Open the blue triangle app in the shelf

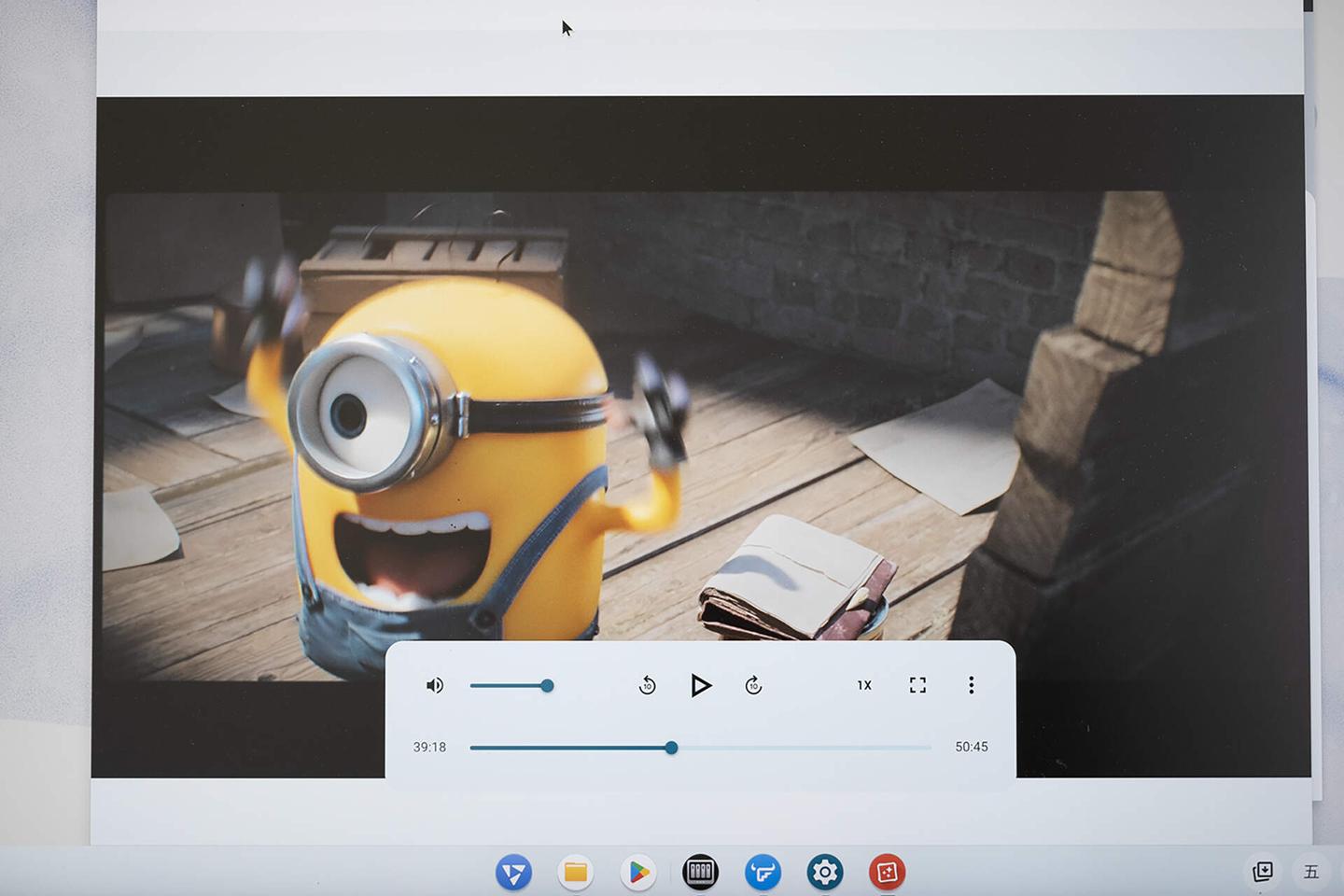tap(513, 873)
